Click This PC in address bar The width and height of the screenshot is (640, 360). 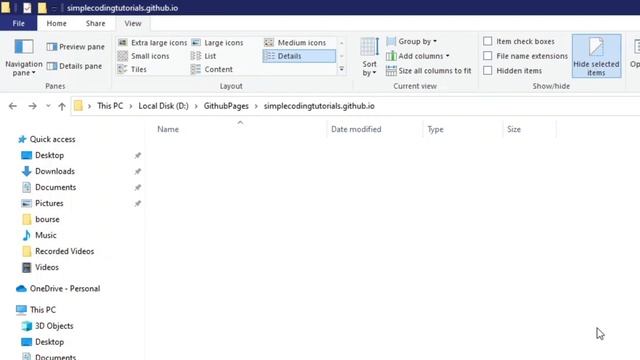coord(110,106)
